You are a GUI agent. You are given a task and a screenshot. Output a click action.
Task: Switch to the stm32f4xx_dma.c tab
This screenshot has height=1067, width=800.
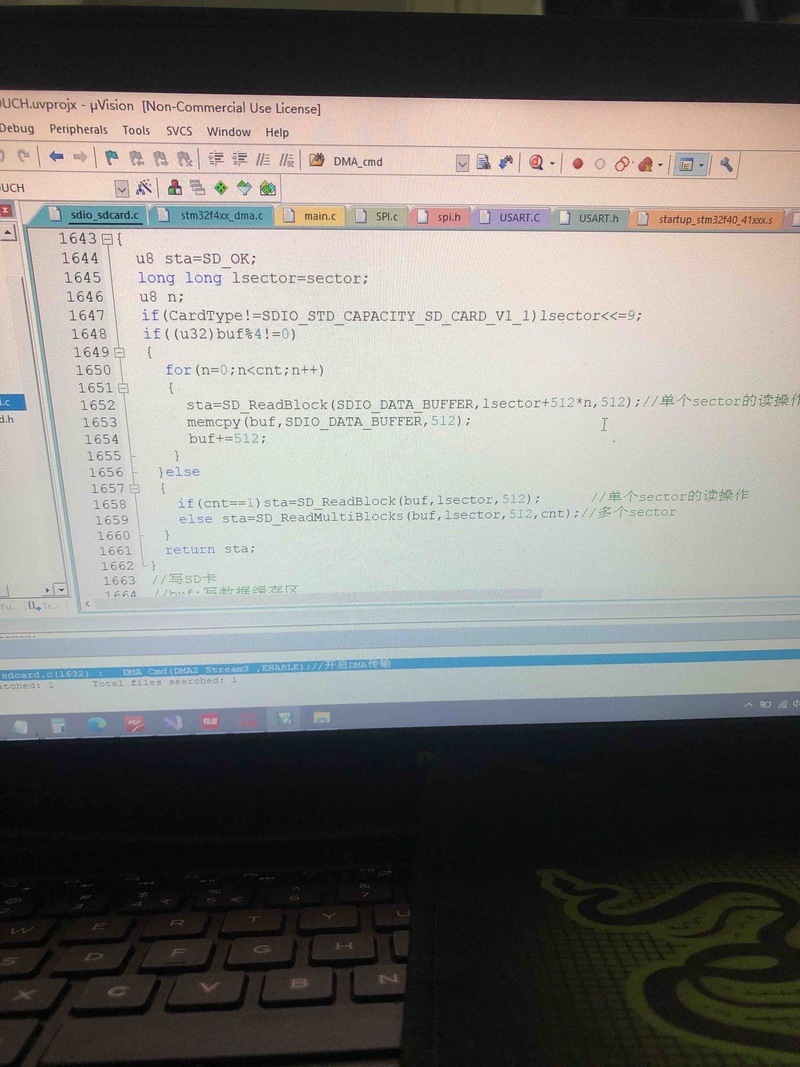point(212,216)
